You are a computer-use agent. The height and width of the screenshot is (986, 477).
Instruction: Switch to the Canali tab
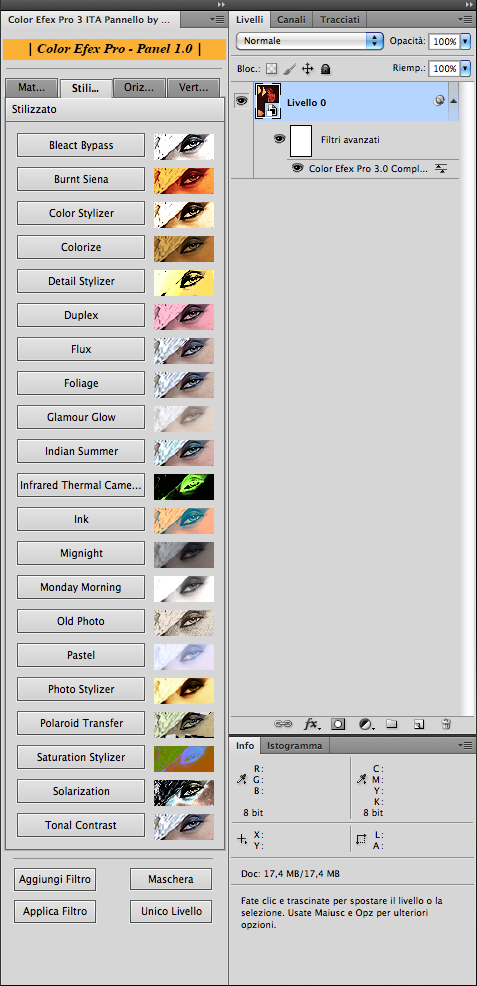click(291, 20)
